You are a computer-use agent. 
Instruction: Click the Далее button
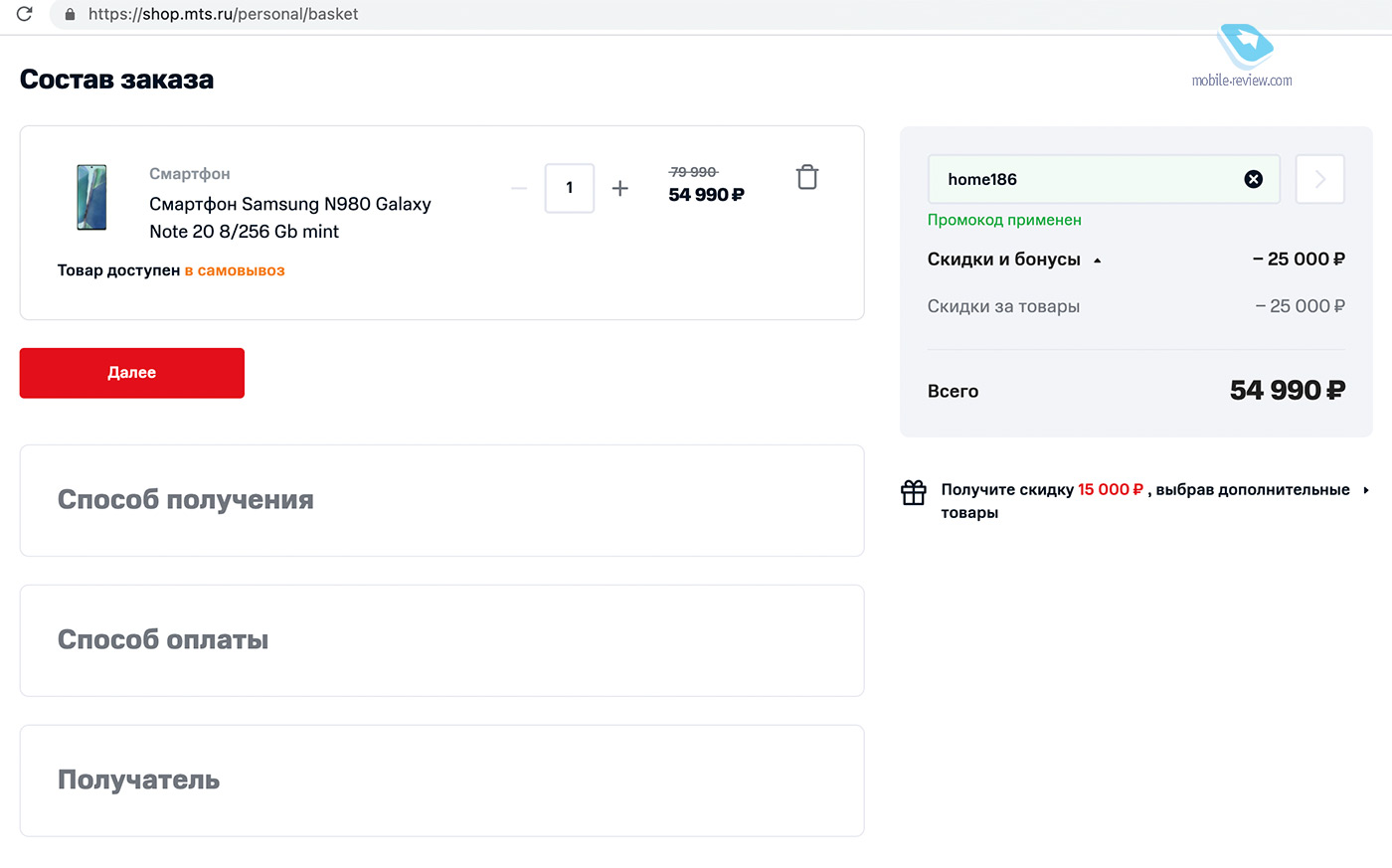(132, 373)
